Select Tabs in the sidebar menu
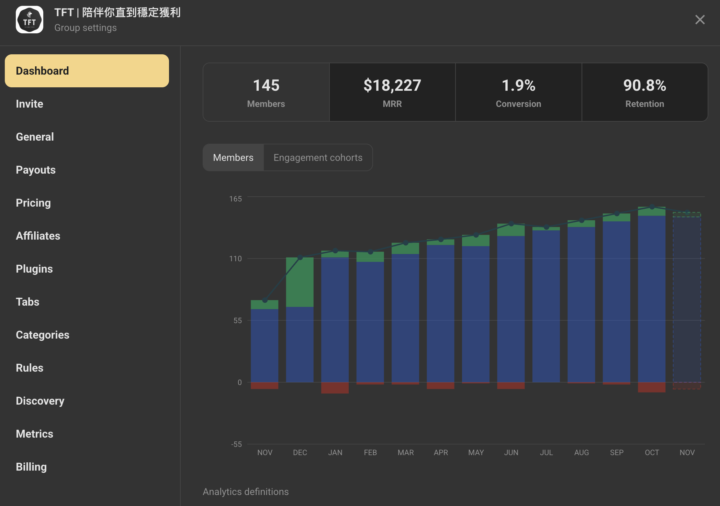The height and width of the screenshot is (506, 720). (x=28, y=302)
